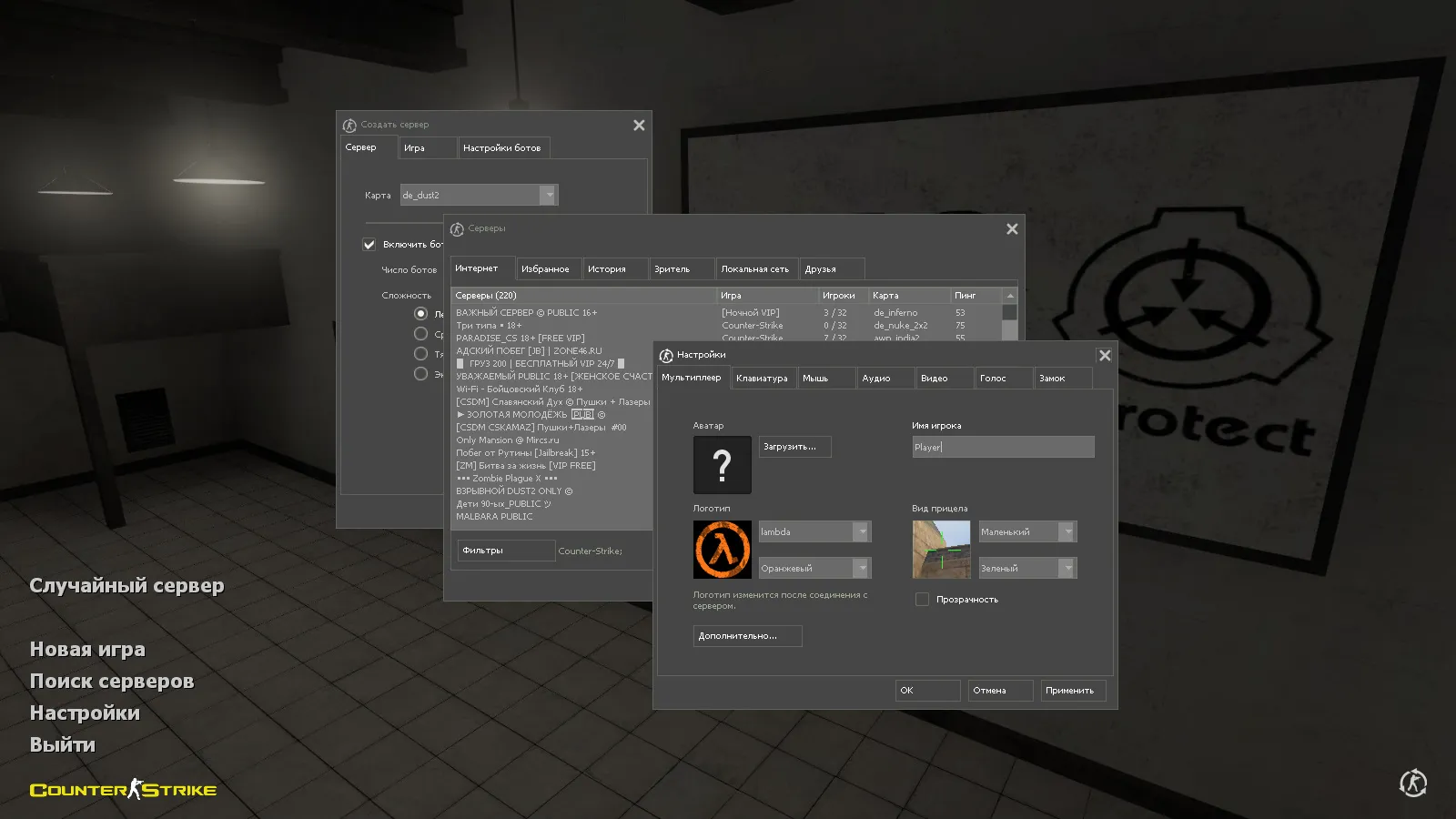Click the Загрузить button to upload an avatar

pyautogui.click(x=793, y=446)
